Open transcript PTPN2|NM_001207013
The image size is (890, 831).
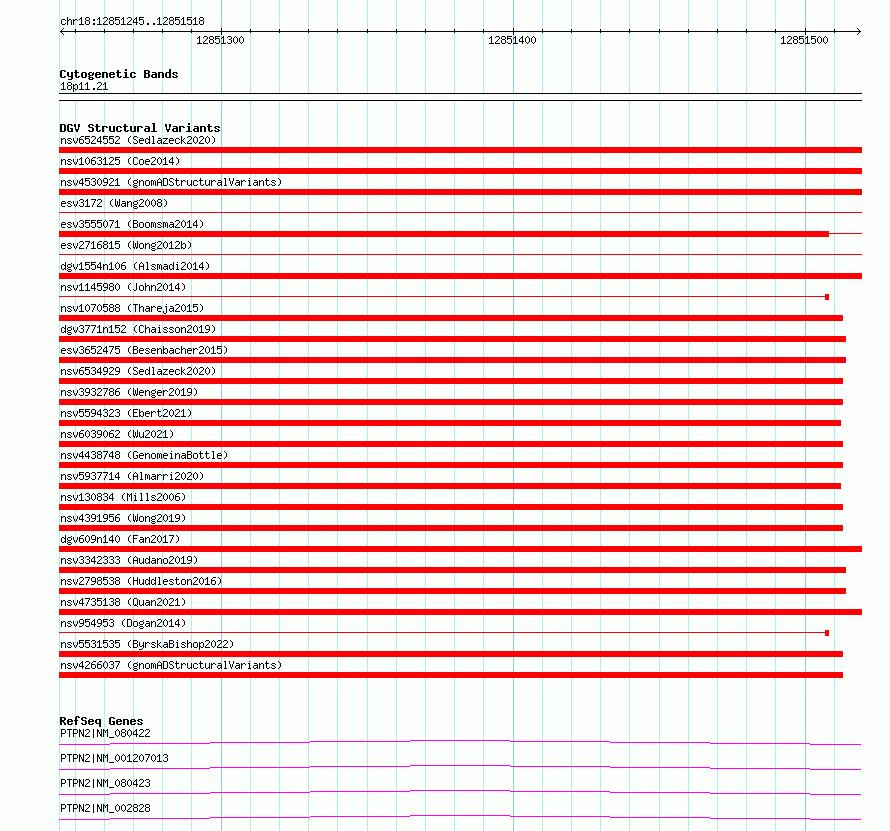click(x=114, y=758)
